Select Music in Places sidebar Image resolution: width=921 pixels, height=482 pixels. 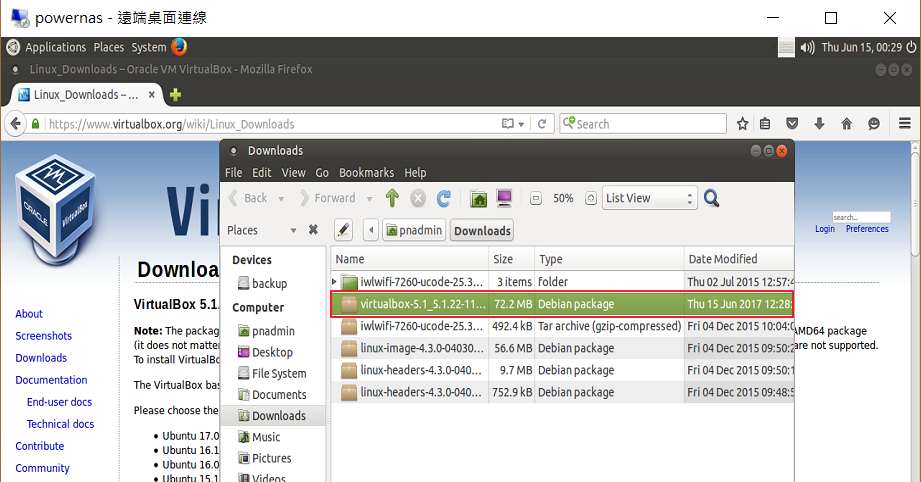pos(259,437)
